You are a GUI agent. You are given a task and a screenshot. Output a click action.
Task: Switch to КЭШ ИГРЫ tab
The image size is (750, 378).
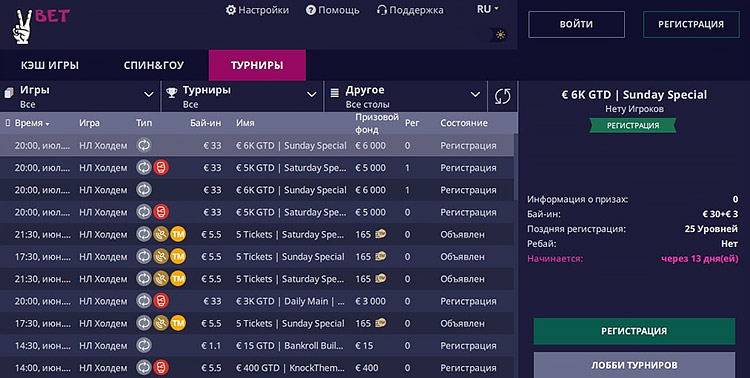coord(50,65)
